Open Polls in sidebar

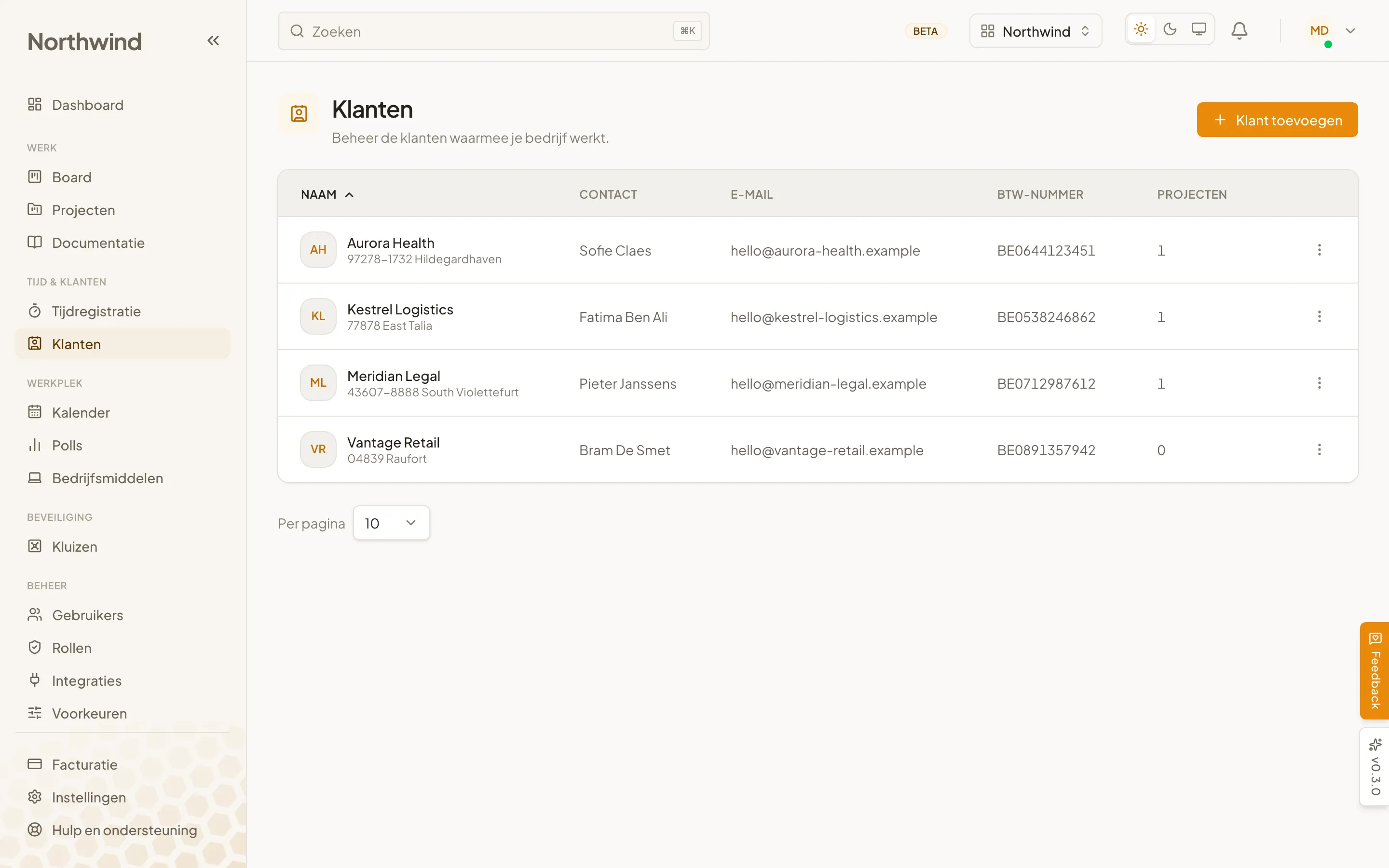123,446
